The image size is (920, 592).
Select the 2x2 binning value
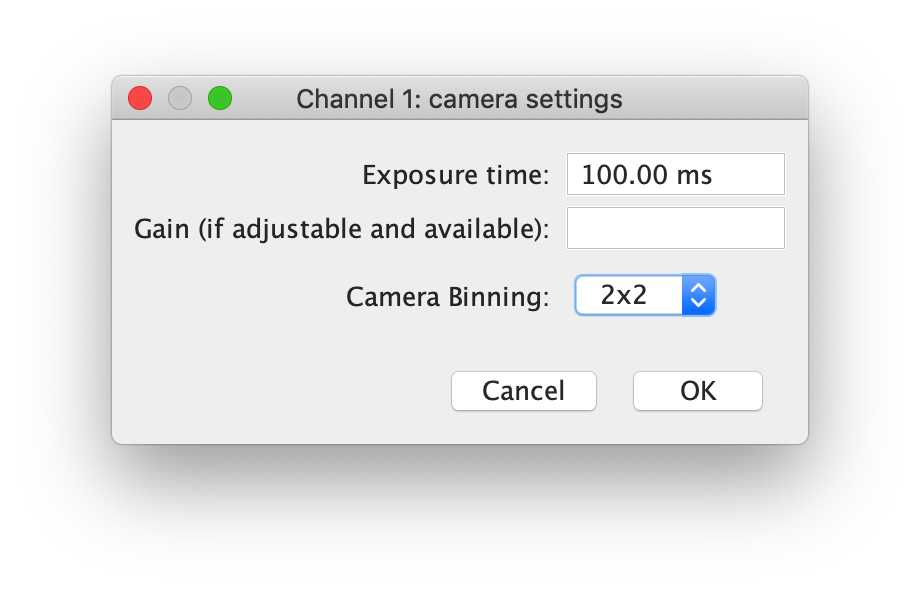coord(624,295)
